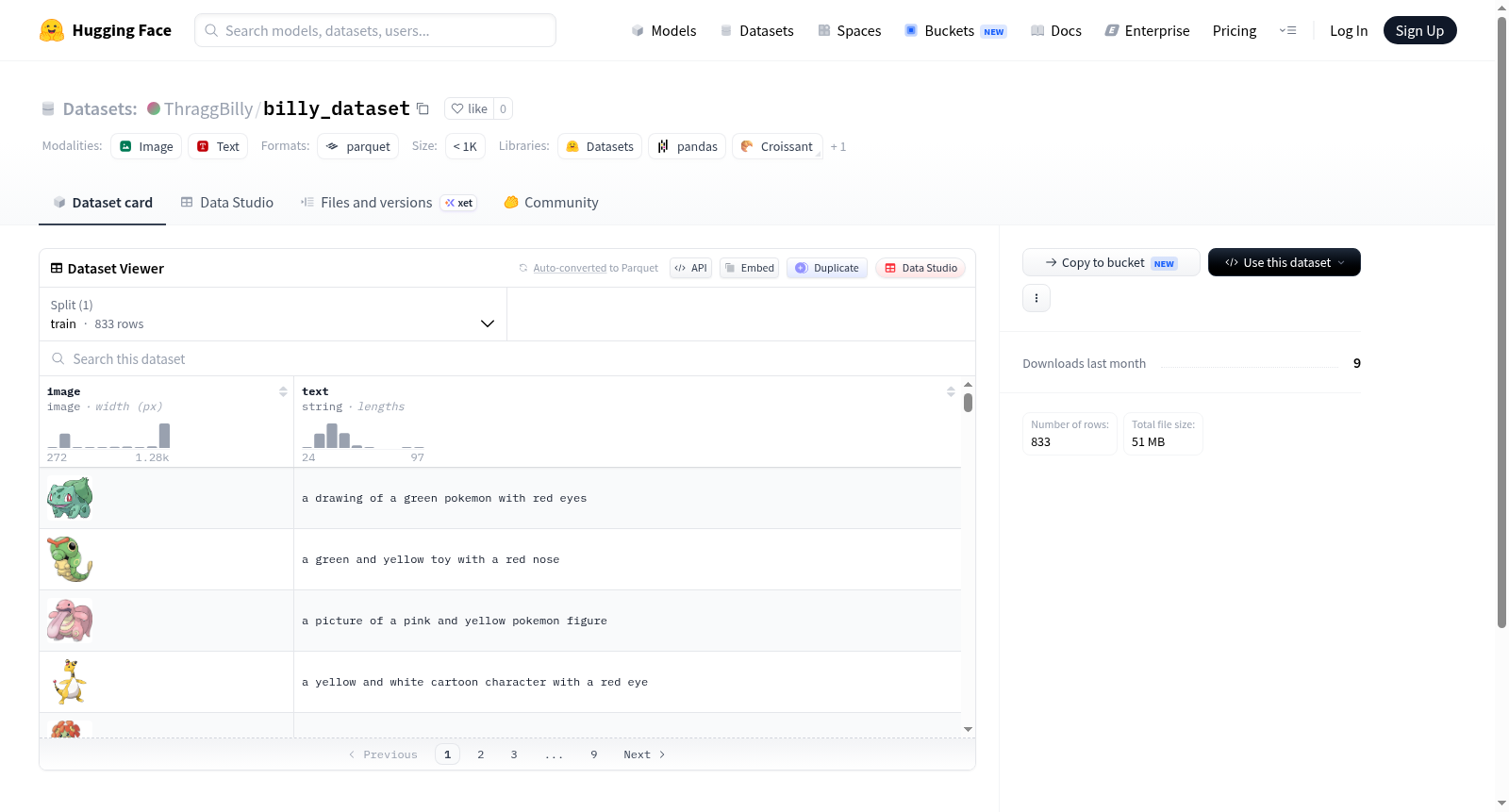Open the additional navigation menu icon
Screen dimensions: 1509x812
click(x=1287, y=31)
